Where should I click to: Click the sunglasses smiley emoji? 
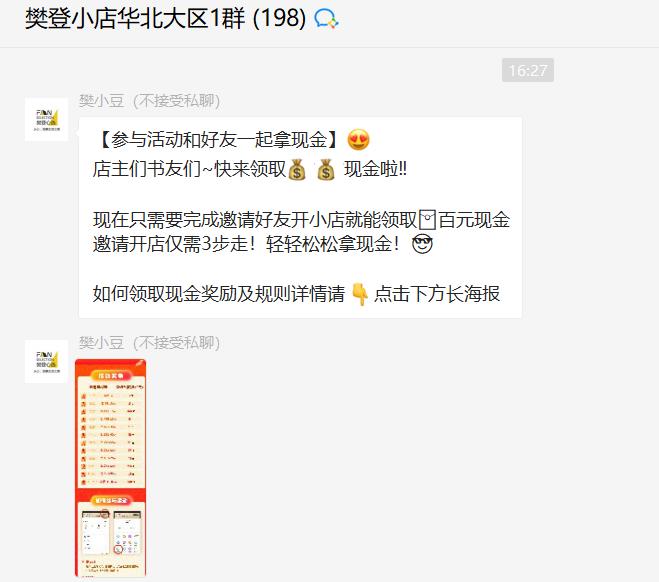(422, 244)
